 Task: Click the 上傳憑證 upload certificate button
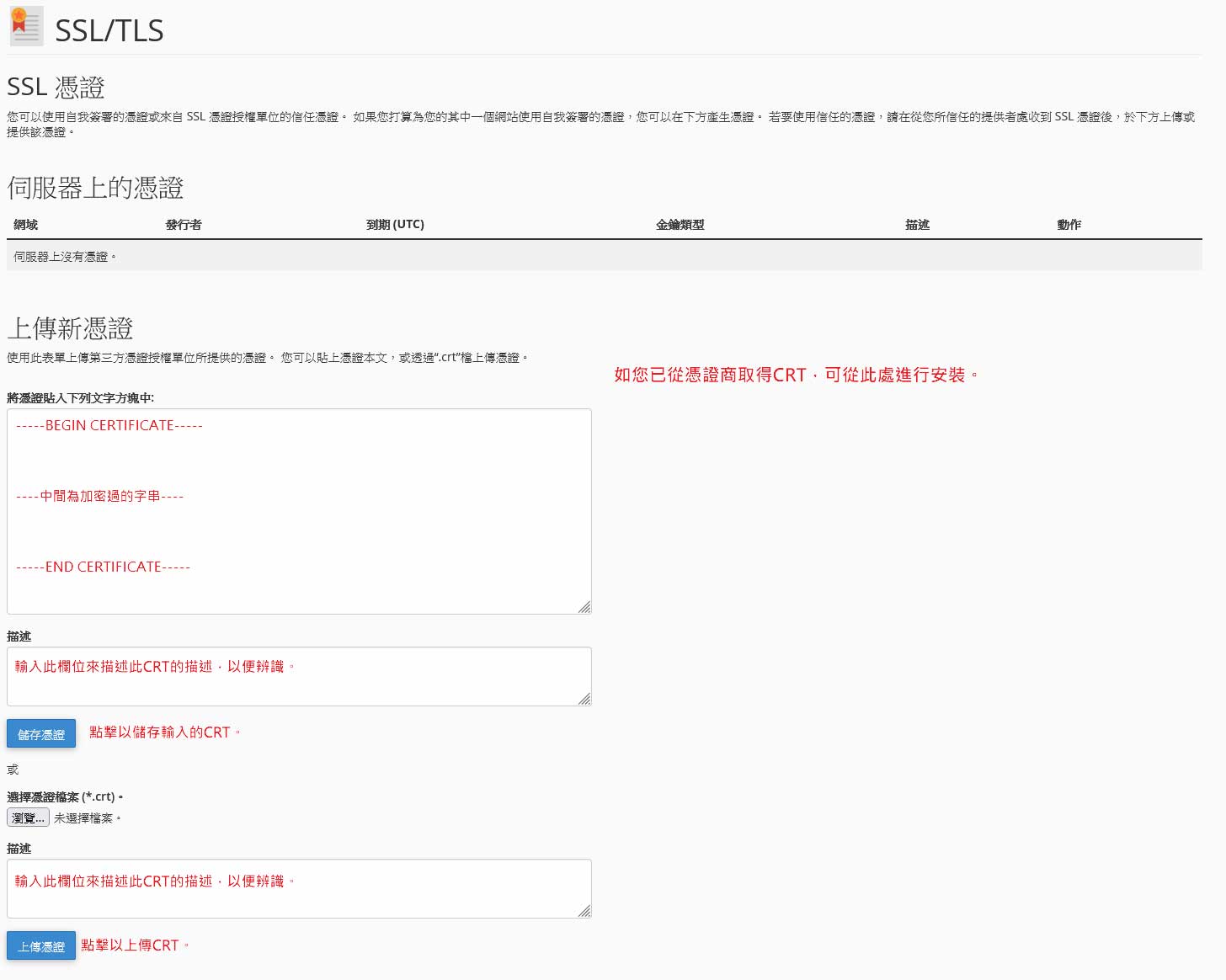[41, 946]
